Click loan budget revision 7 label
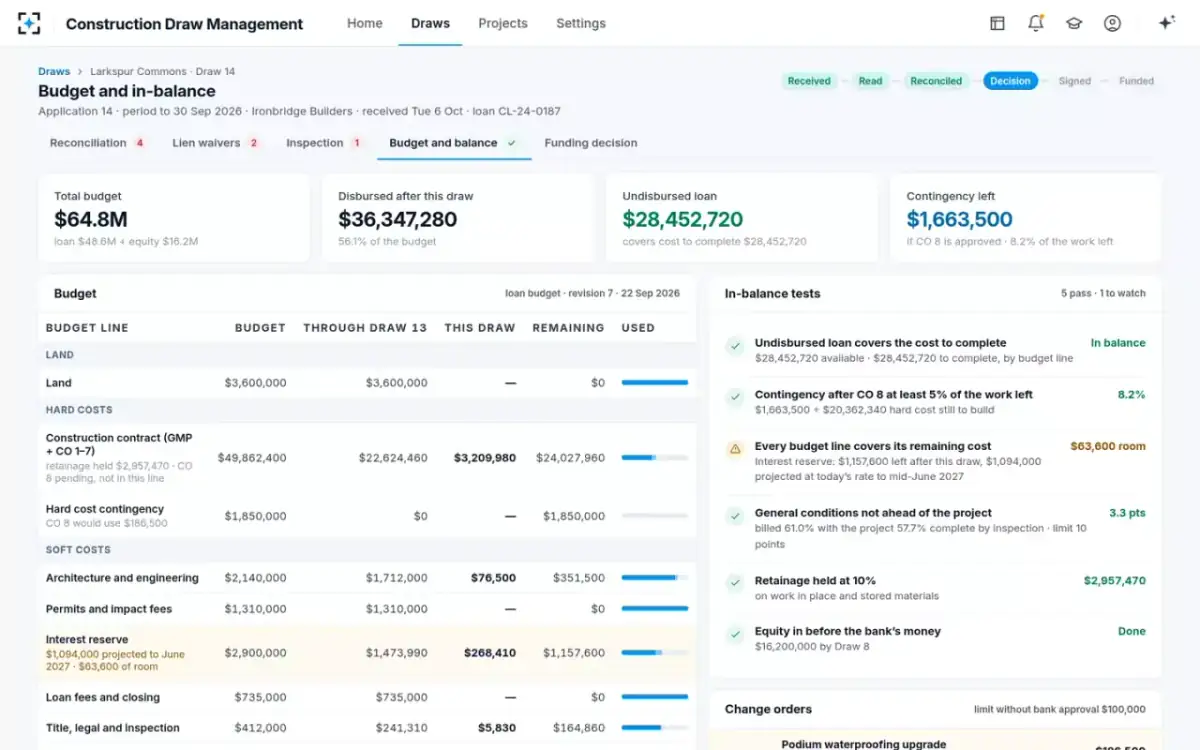Image resolution: width=1200 pixels, height=750 pixels. pos(592,294)
